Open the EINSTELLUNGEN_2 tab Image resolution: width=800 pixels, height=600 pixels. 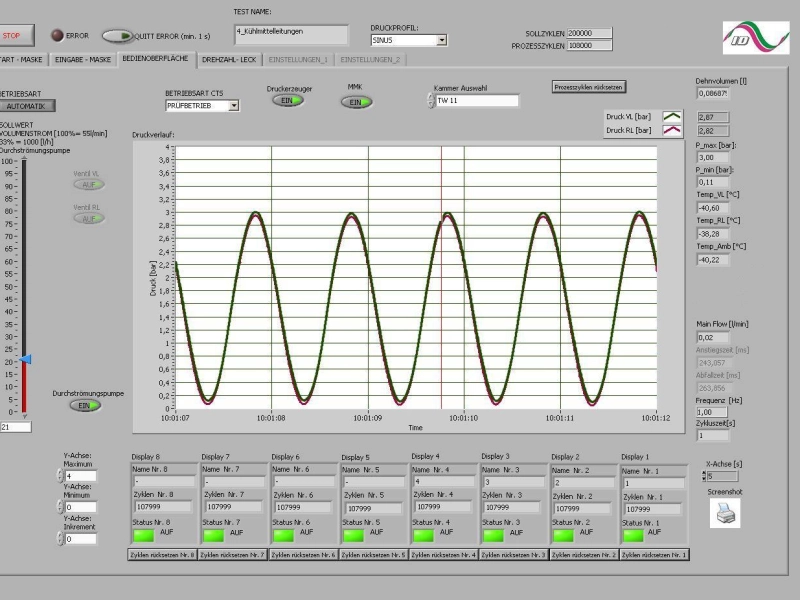(x=370, y=60)
